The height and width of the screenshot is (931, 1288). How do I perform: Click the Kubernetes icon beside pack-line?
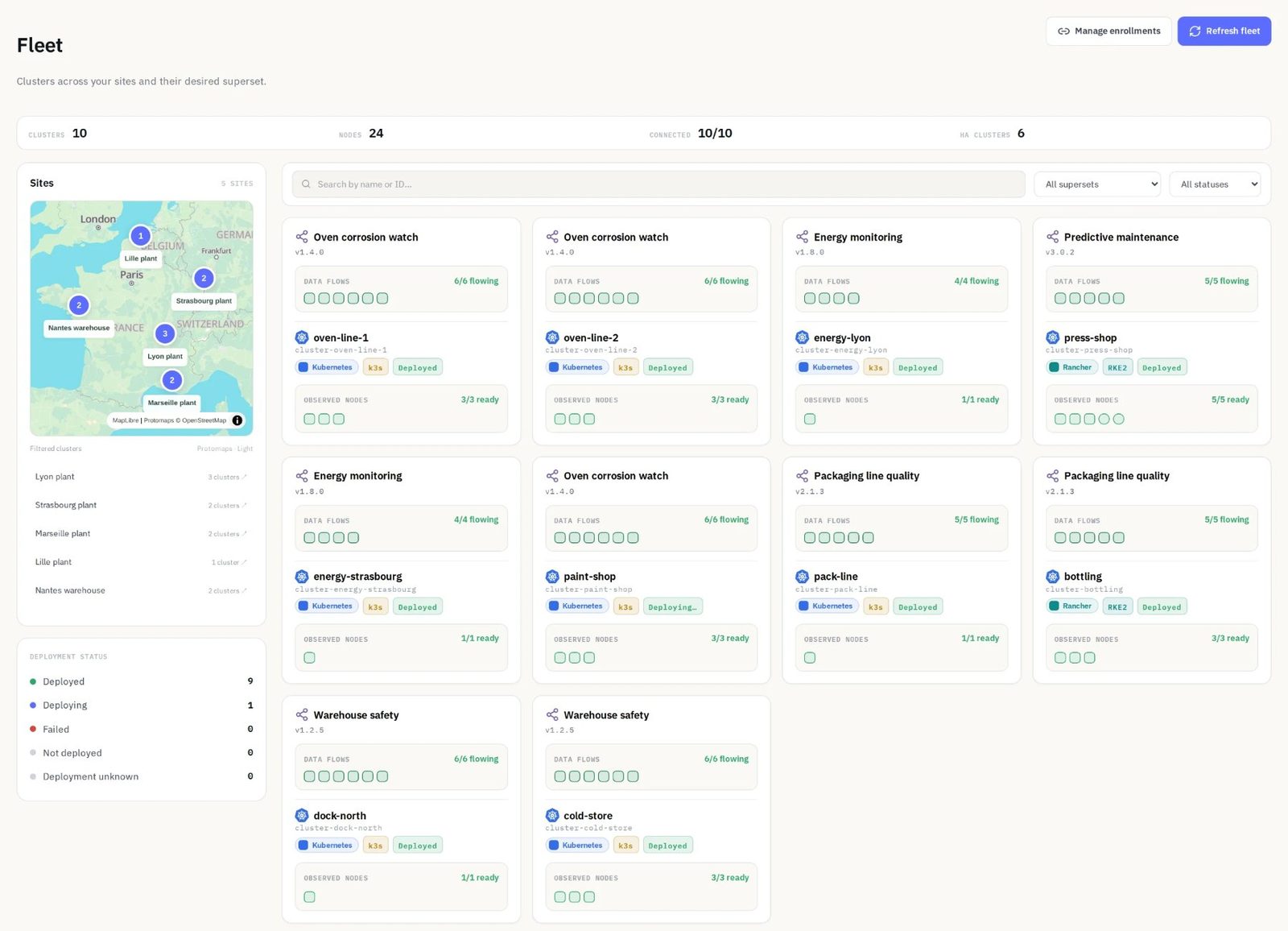click(803, 577)
